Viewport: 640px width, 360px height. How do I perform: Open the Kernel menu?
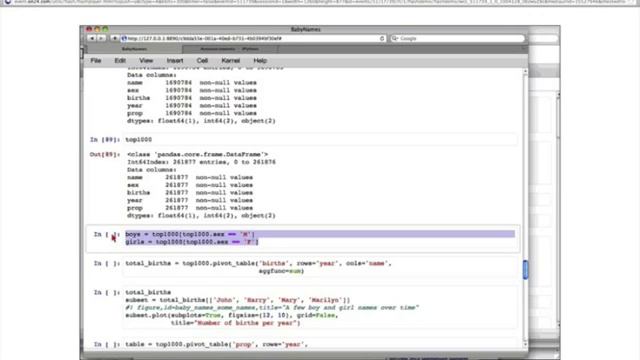click(231, 60)
